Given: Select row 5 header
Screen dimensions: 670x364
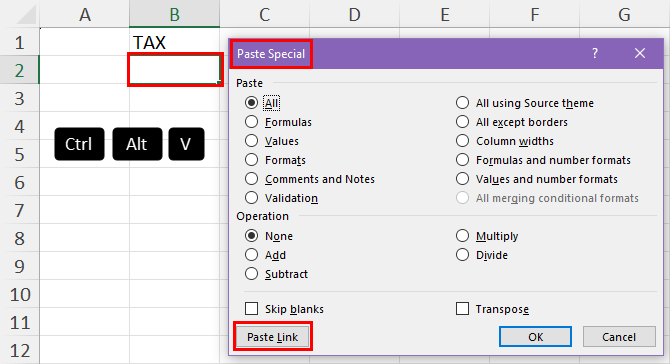Looking at the screenshot, I should [20, 154].
